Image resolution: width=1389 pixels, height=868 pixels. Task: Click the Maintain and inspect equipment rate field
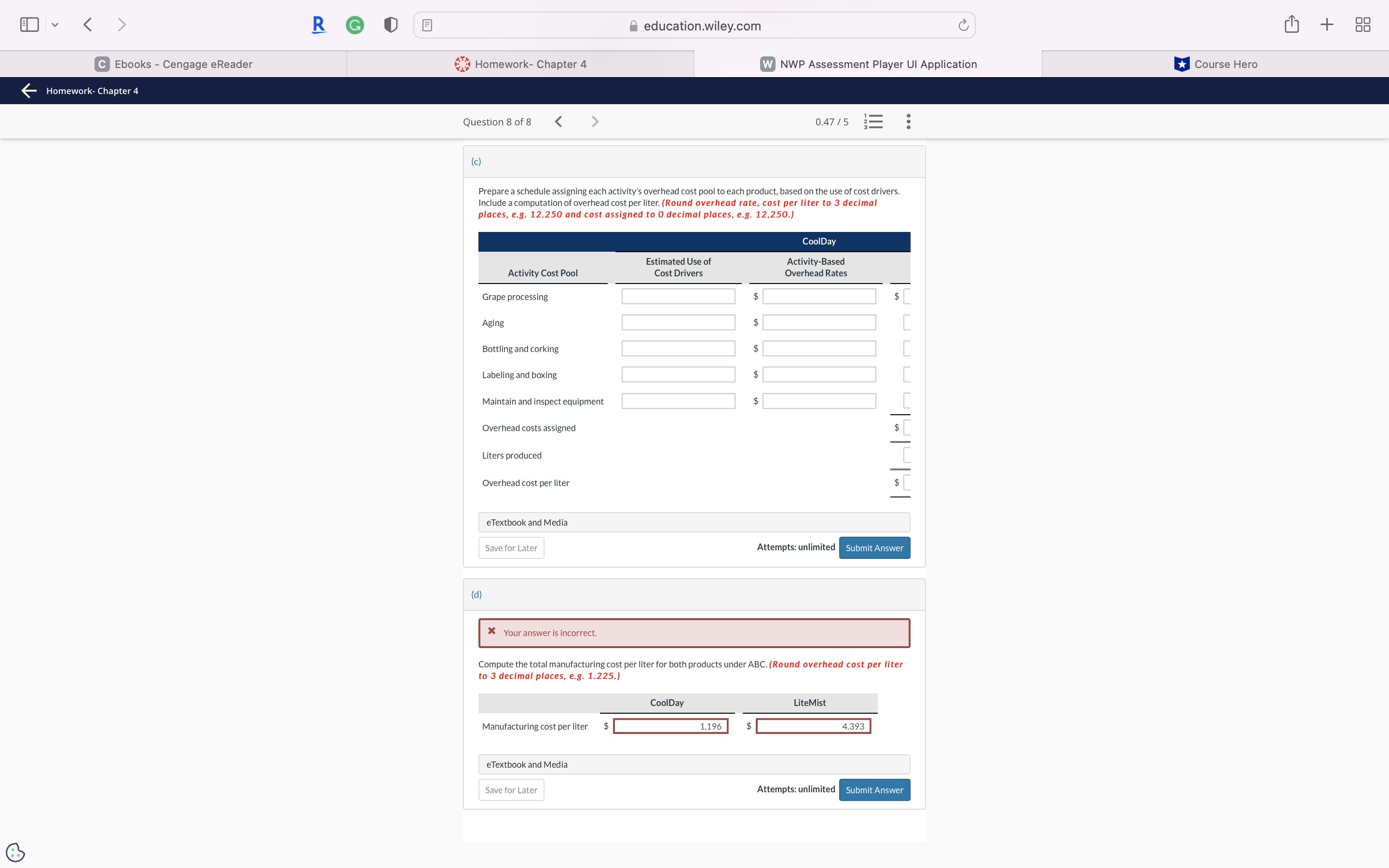pyautogui.click(x=819, y=401)
